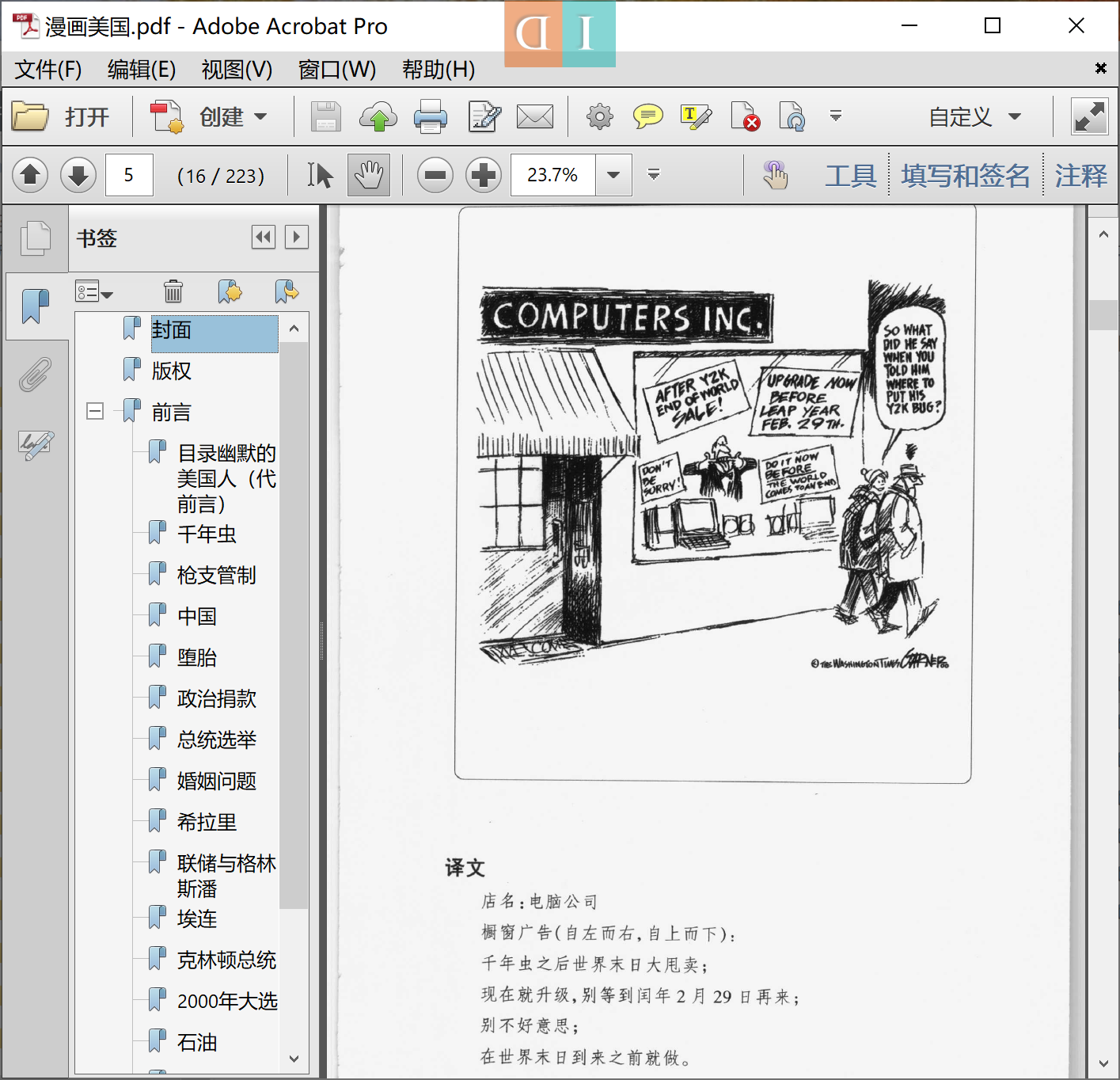Click the find current bookmark icon
1120x1080 pixels.
[x=286, y=291]
